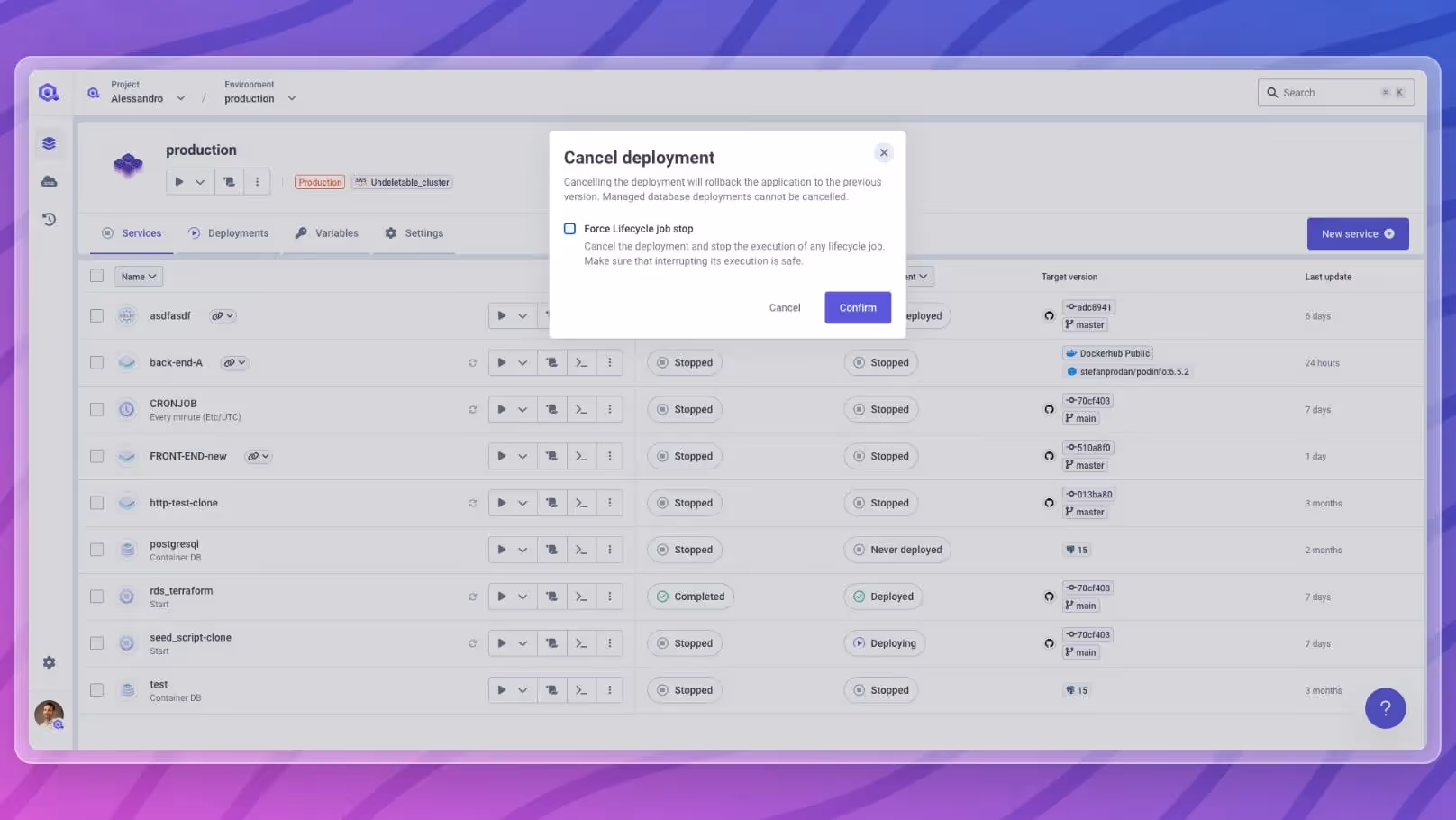The image size is (1456, 820).
Task: Open commit adc8941 link
Action: tap(1088, 307)
